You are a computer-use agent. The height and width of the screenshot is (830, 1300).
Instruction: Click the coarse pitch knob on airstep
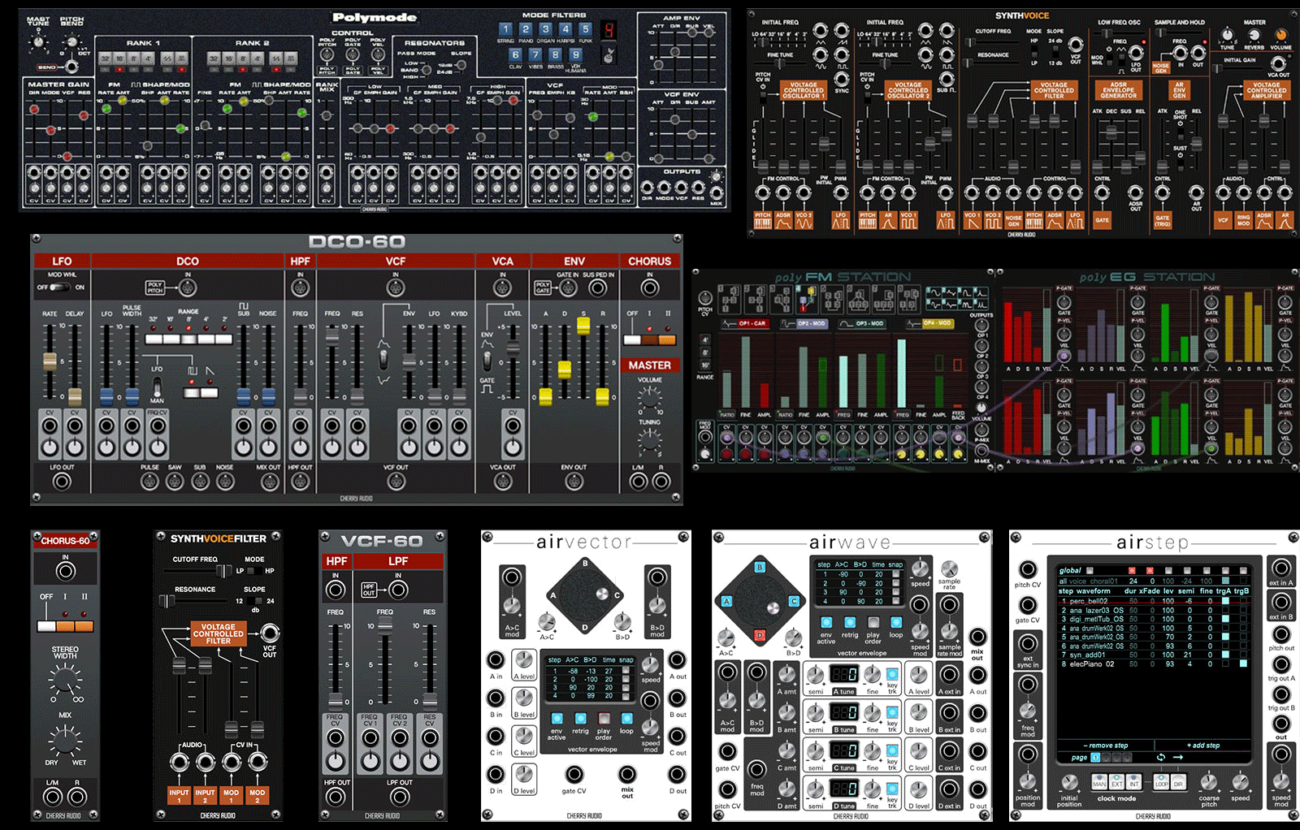[x=1208, y=783]
